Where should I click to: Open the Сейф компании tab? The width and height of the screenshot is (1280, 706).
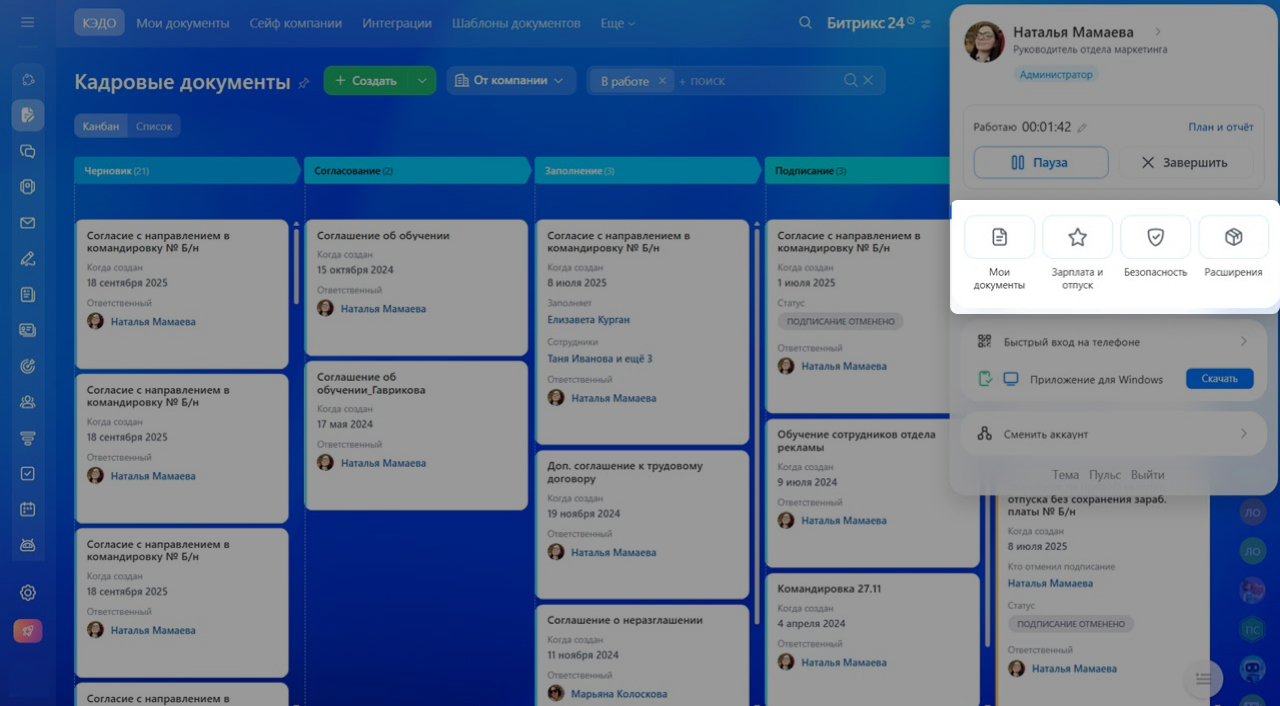295,23
